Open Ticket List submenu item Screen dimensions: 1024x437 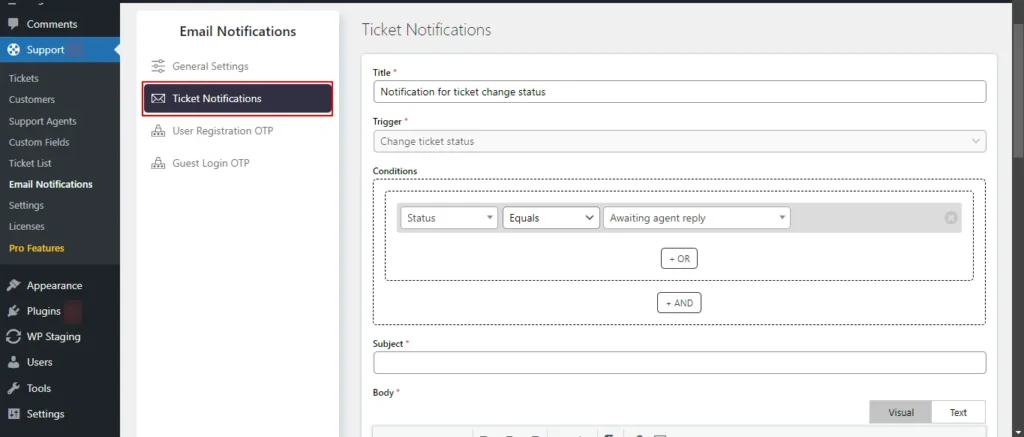coord(30,163)
